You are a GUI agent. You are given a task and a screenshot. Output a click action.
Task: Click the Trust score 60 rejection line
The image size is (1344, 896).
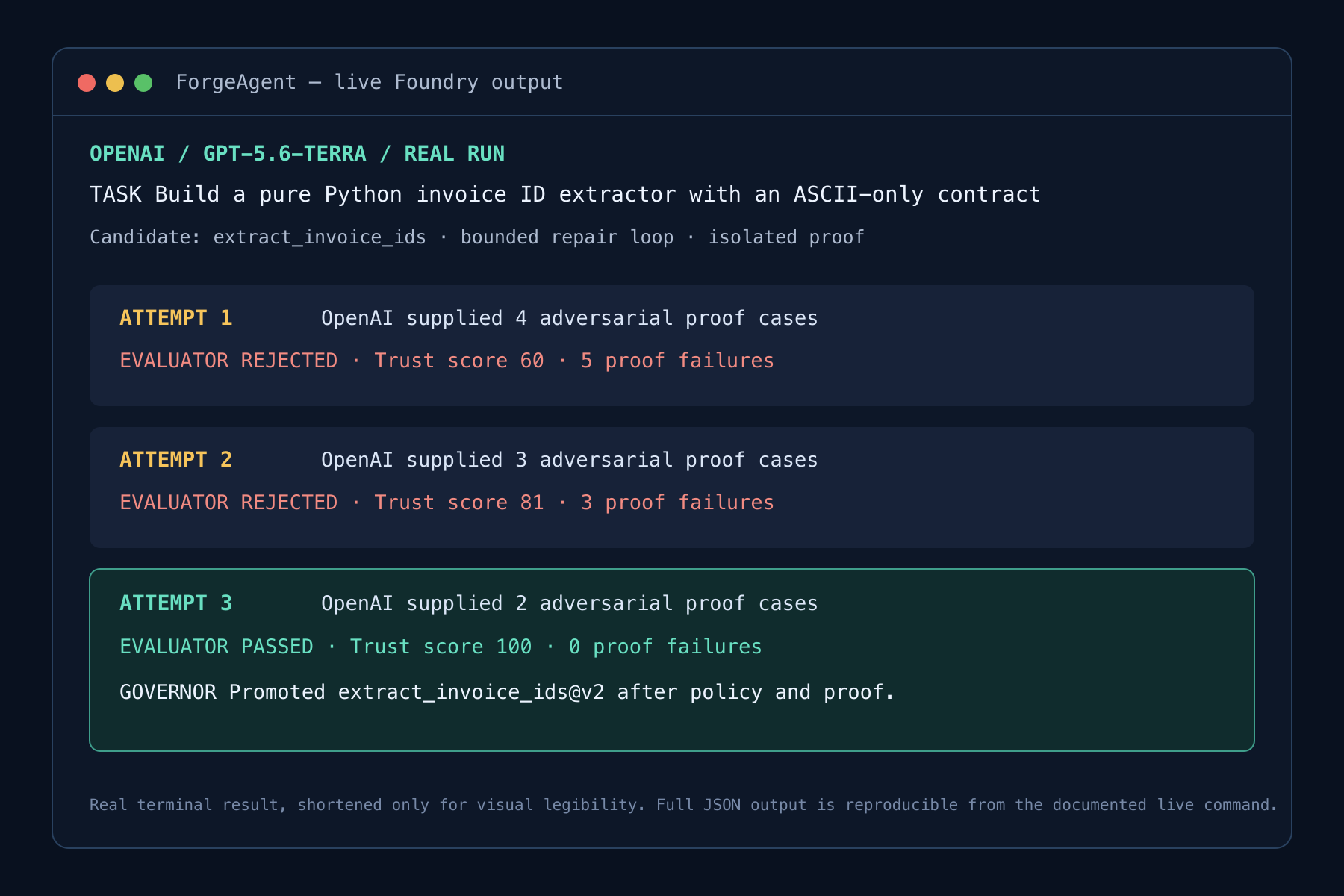447,361
